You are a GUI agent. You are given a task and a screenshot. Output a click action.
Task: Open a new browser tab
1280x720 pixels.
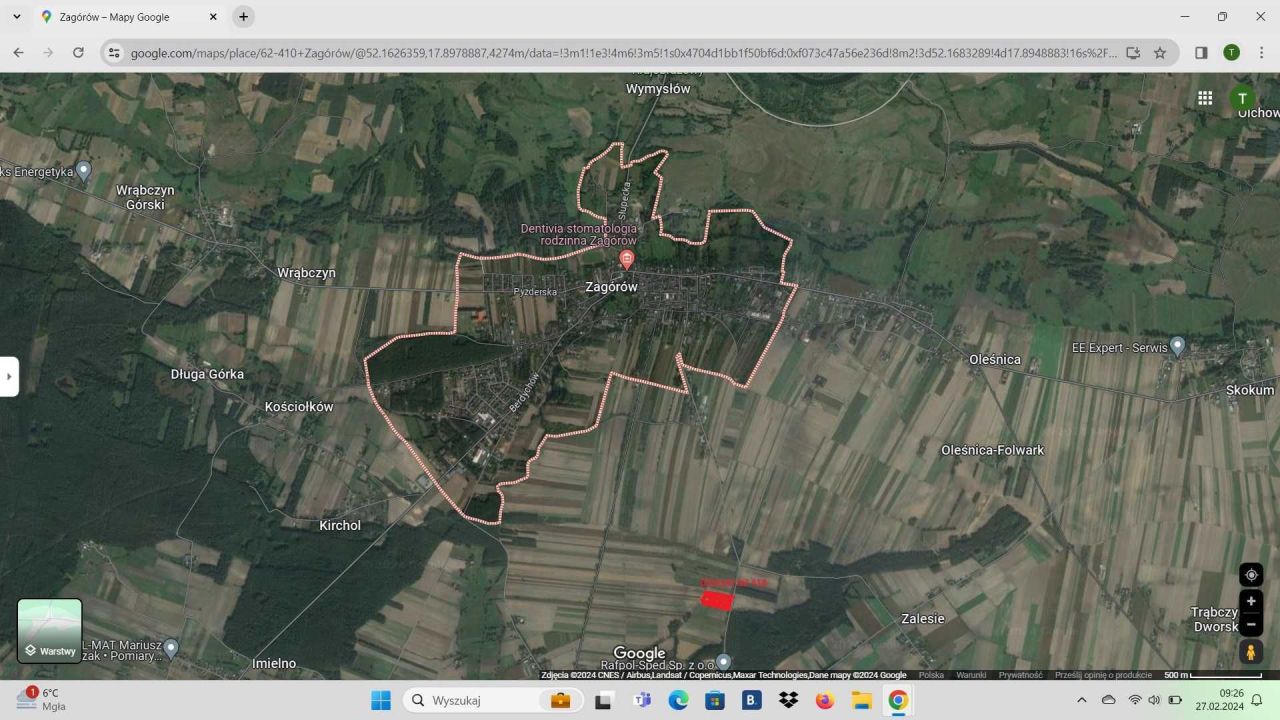pos(243,17)
